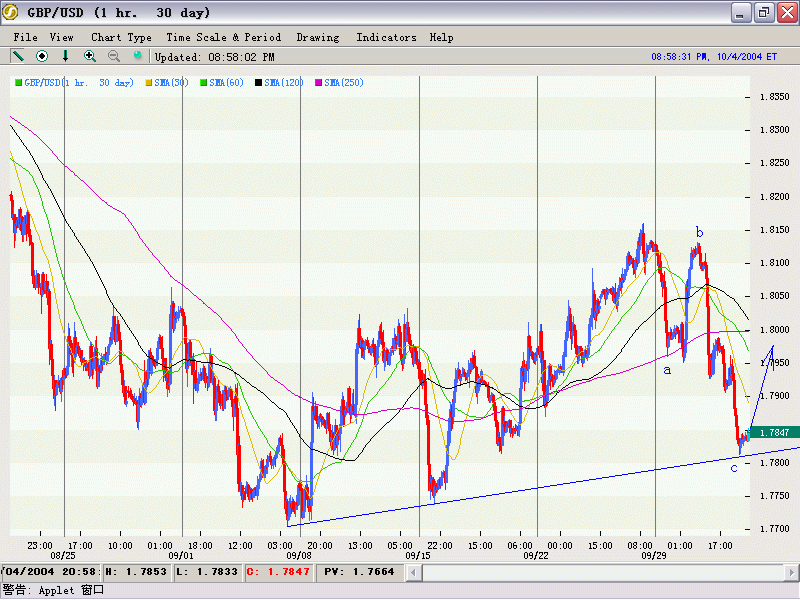Click the application logo in title bar
This screenshot has width=800, height=600.
[11, 12]
